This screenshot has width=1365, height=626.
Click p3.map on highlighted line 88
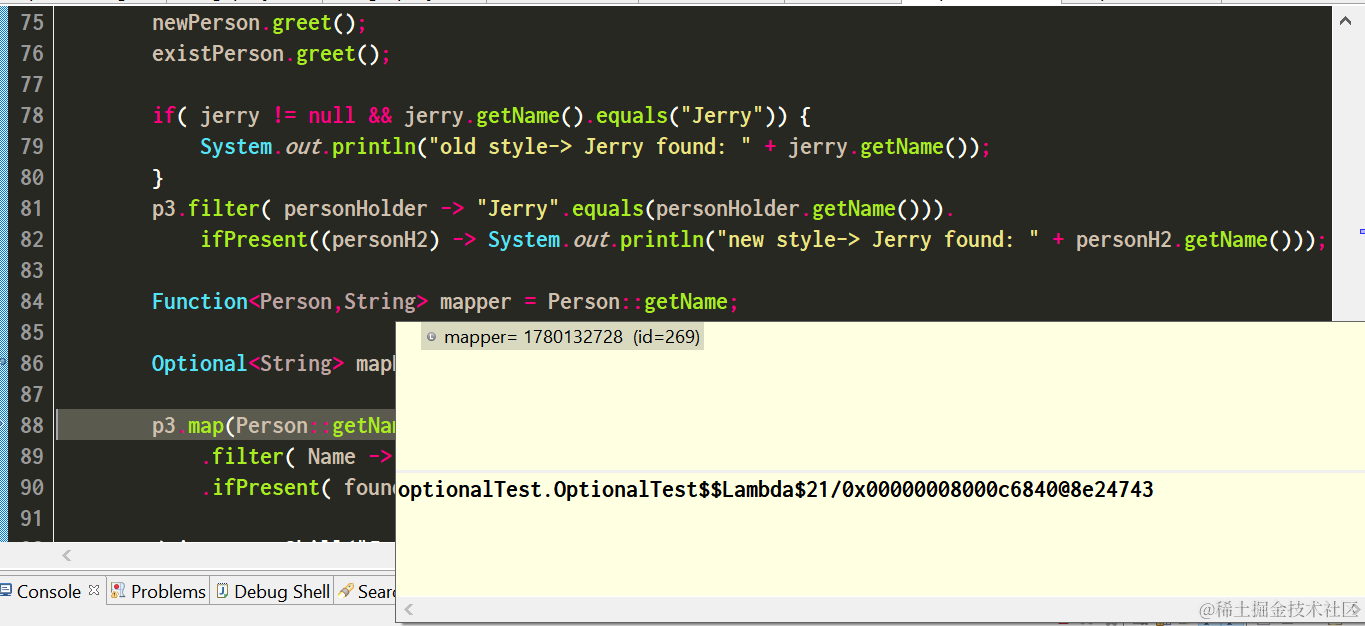pyautogui.click(x=188, y=425)
